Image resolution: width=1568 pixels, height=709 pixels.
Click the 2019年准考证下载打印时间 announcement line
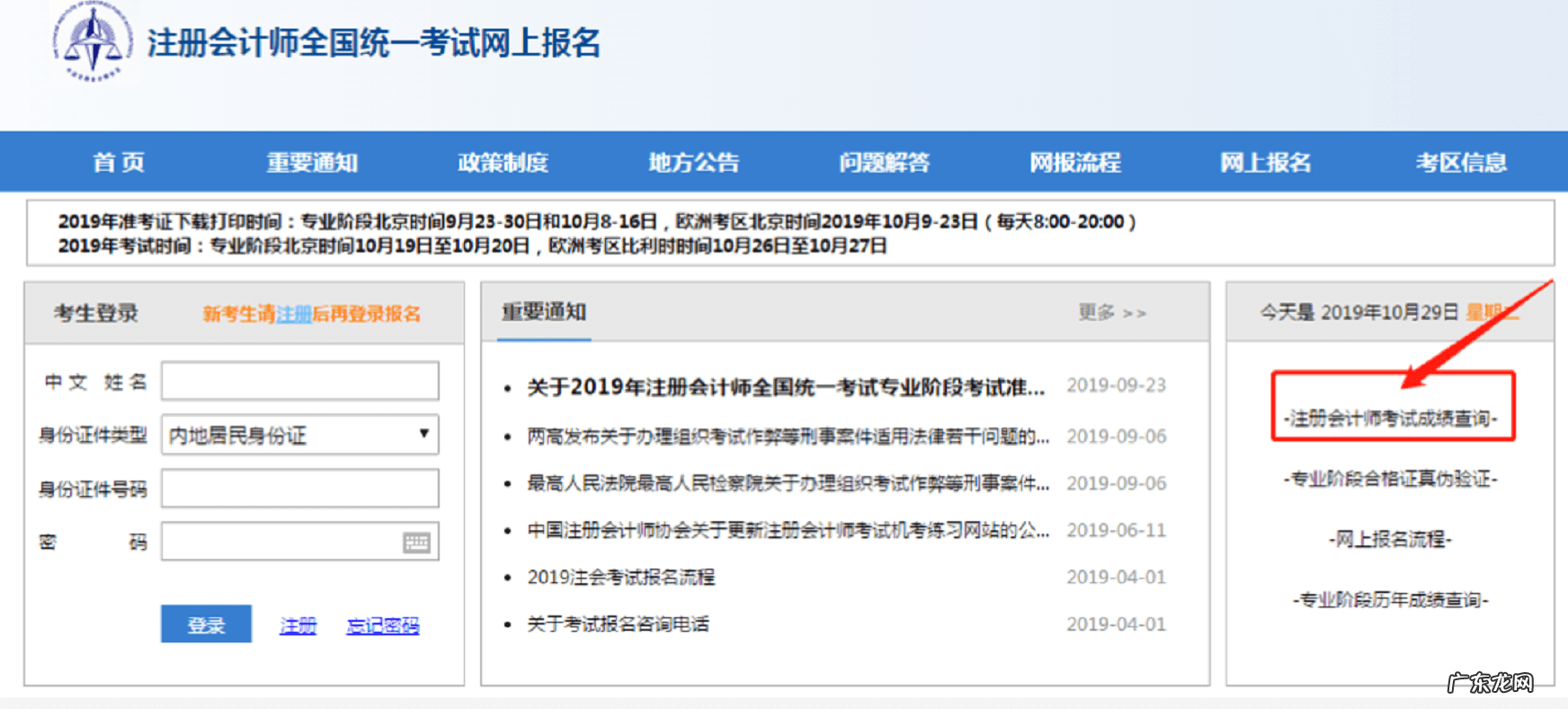click(597, 221)
